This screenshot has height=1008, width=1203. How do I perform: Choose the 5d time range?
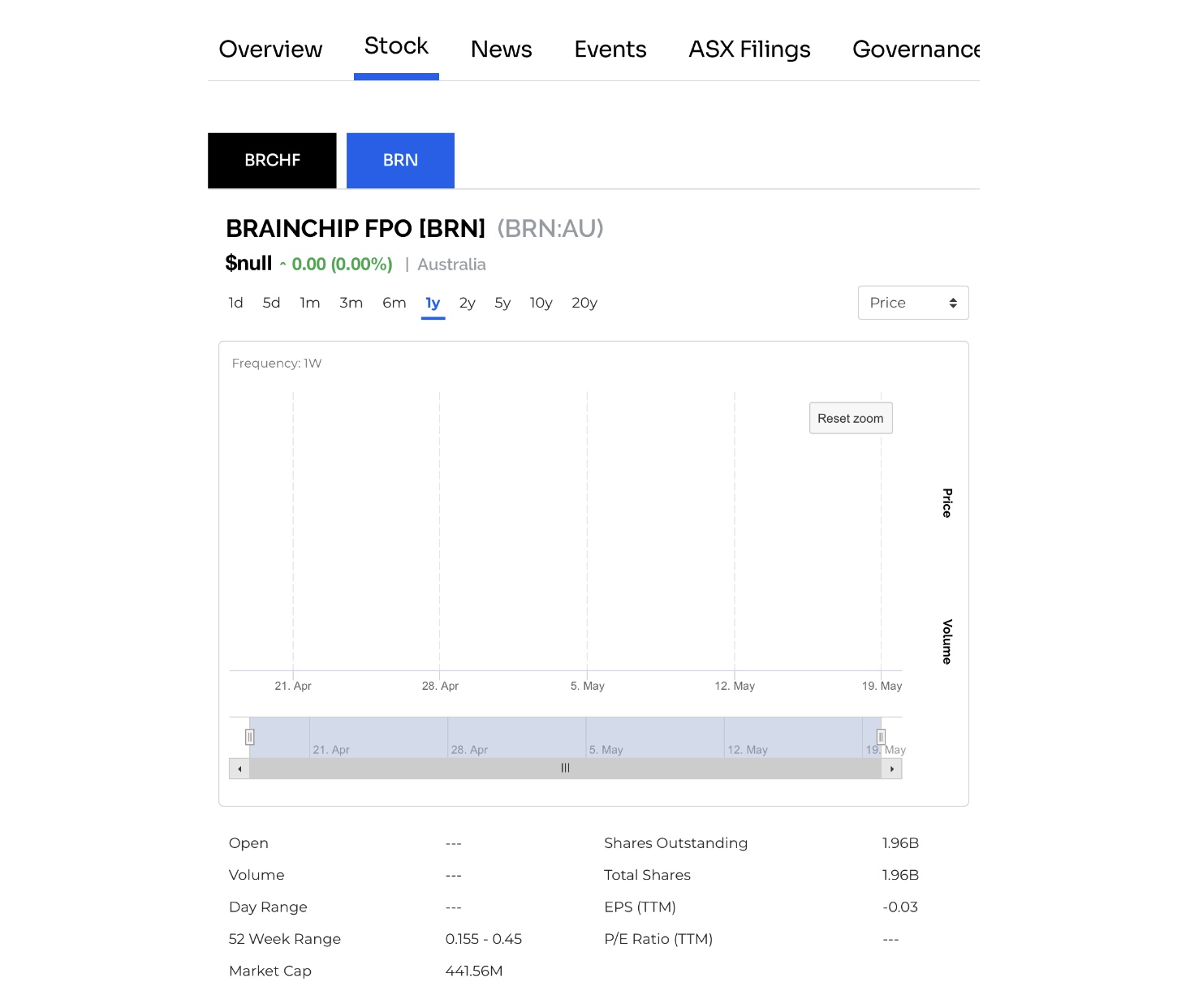271,303
